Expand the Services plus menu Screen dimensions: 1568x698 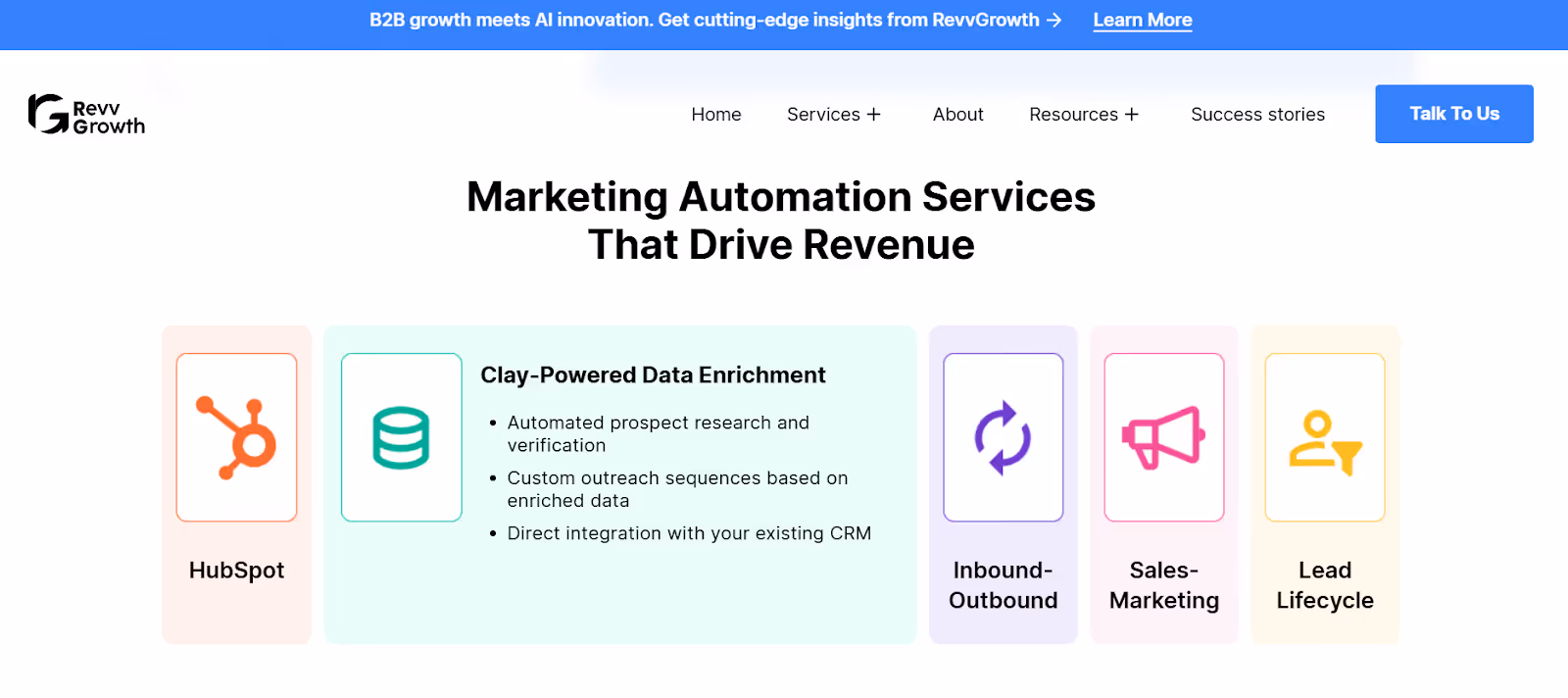[x=834, y=115]
